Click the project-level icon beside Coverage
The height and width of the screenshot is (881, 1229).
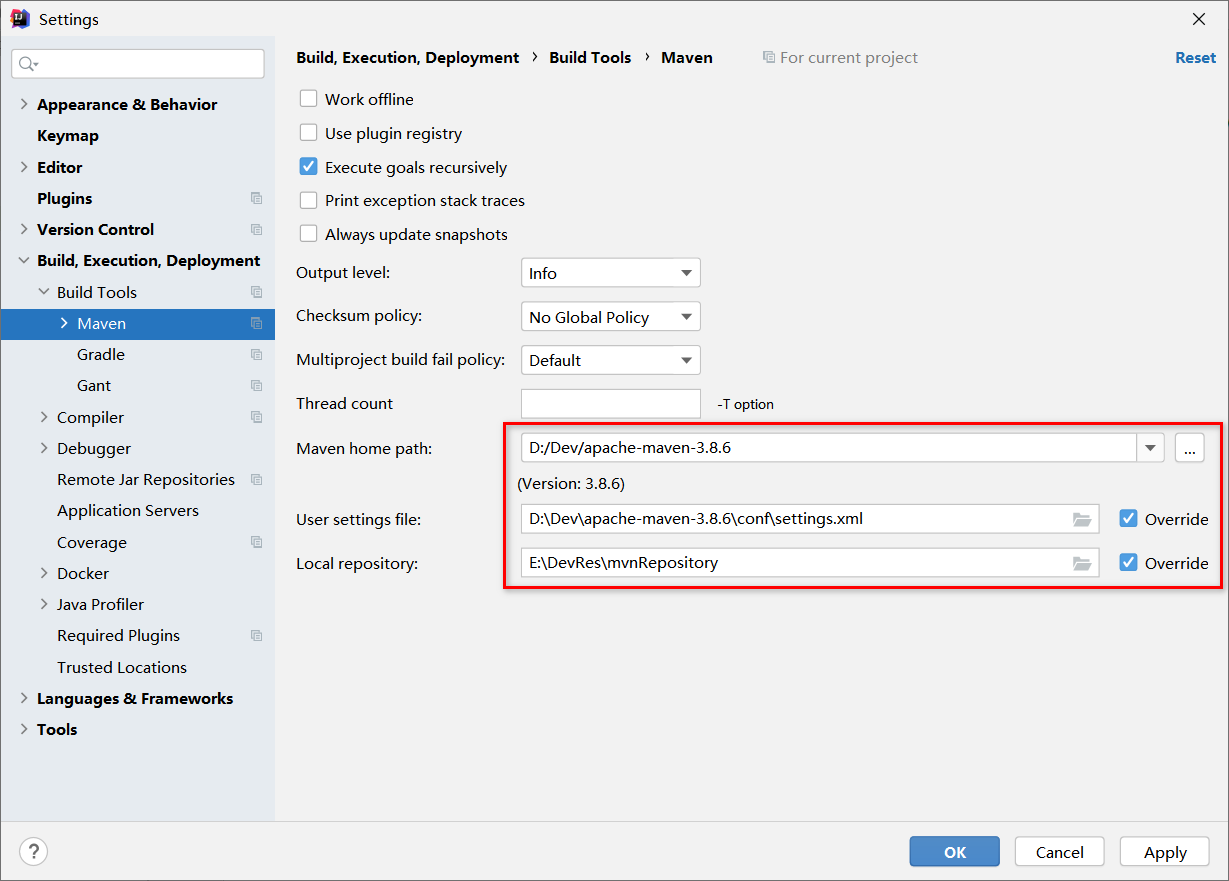pos(256,542)
